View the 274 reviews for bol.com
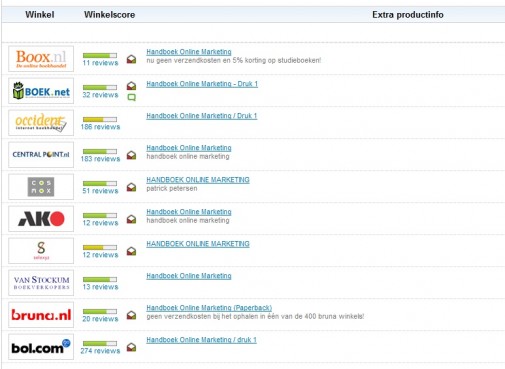This screenshot has width=505, height=369. (x=100, y=351)
